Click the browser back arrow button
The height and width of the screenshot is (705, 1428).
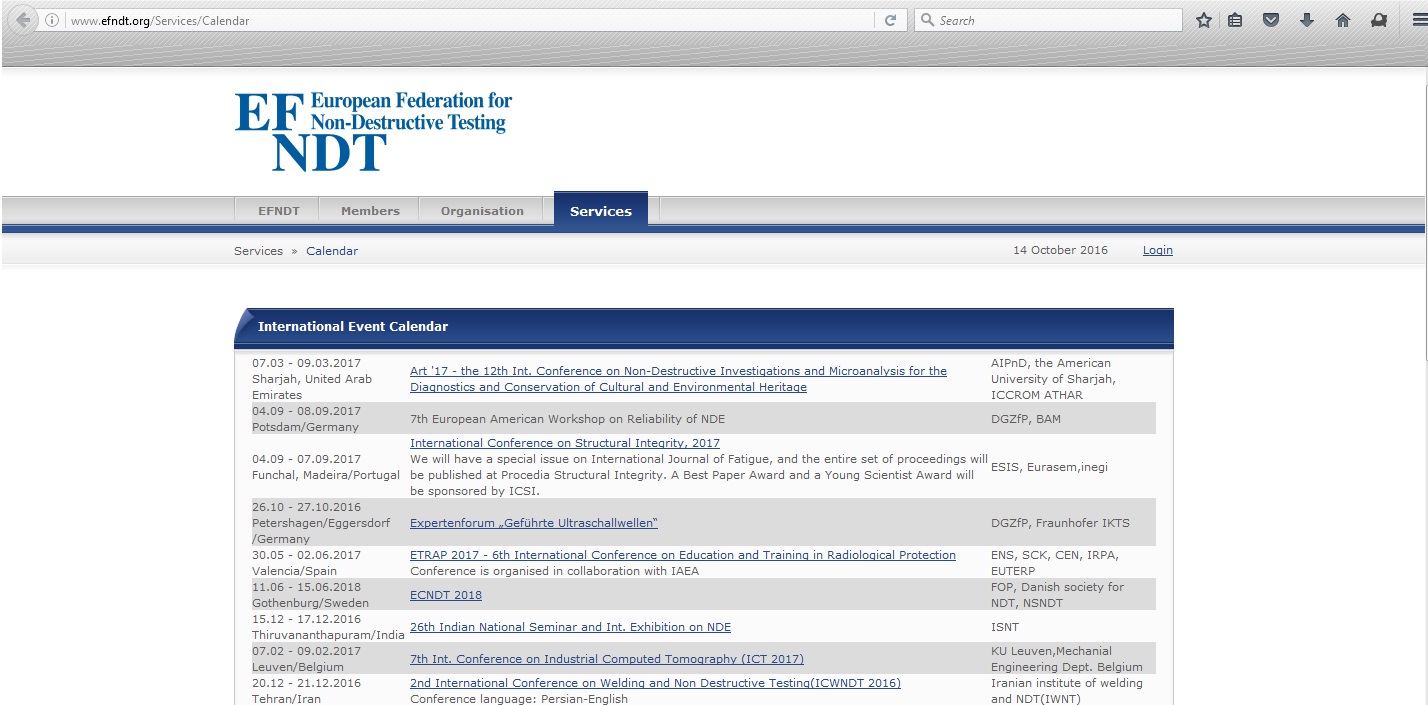tap(22, 20)
